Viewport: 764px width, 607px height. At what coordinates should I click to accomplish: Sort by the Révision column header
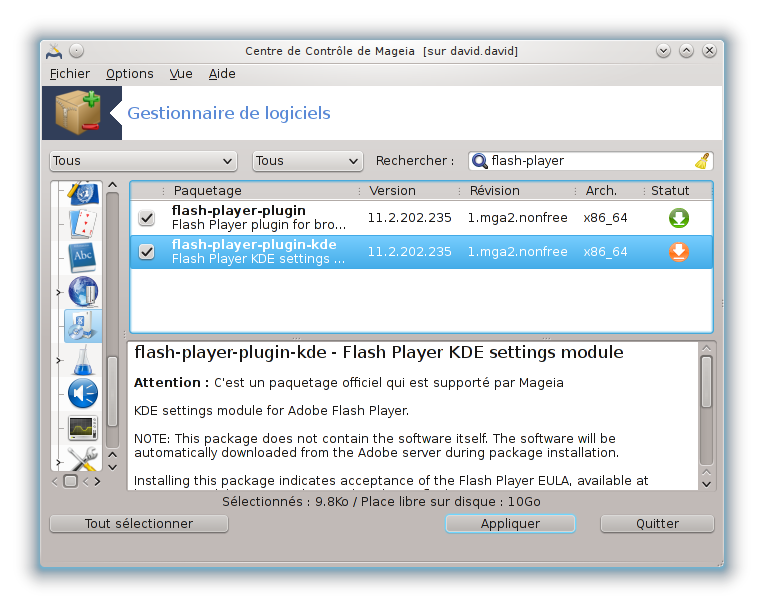(x=517, y=190)
